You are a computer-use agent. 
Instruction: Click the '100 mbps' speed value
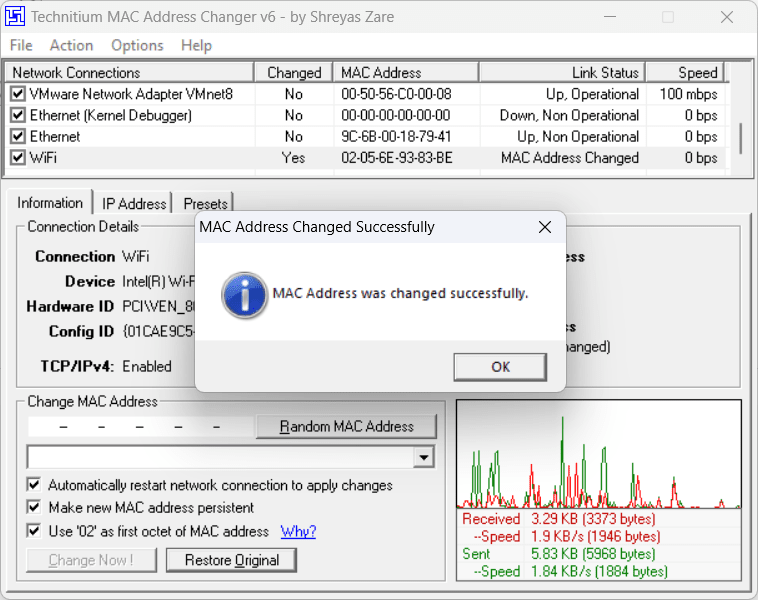point(688,94)
